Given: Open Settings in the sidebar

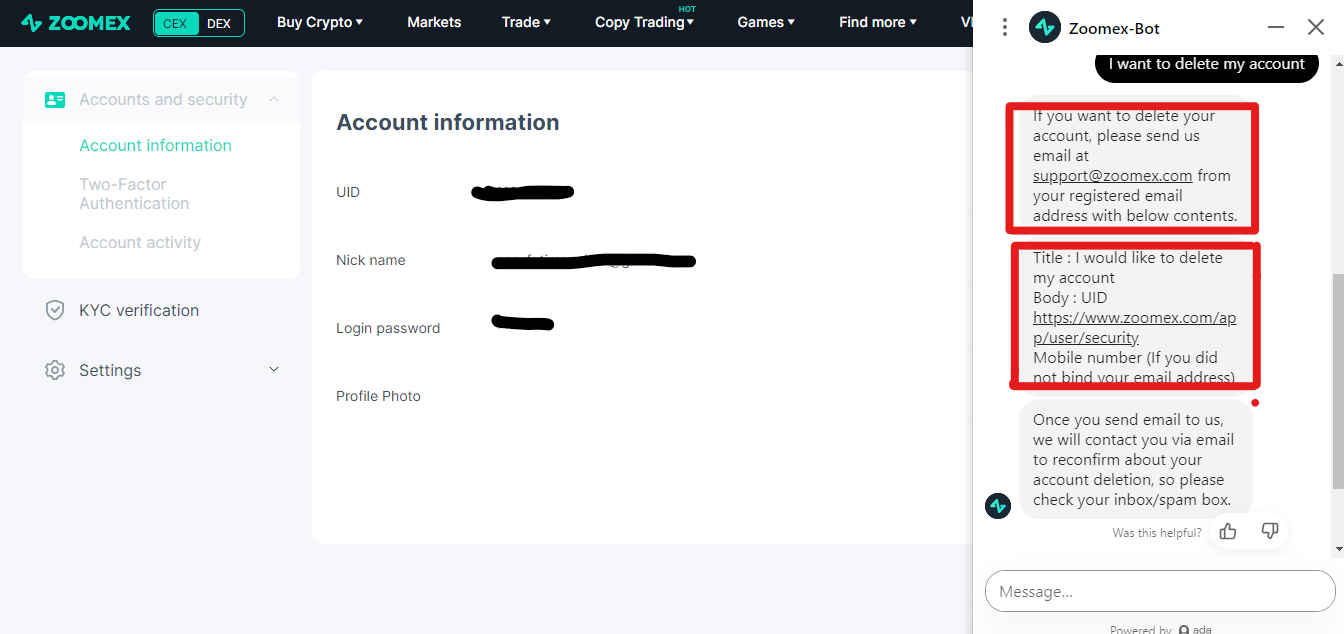Looking at the screenshot, I should pyautogui.click(x=110, y=370).
